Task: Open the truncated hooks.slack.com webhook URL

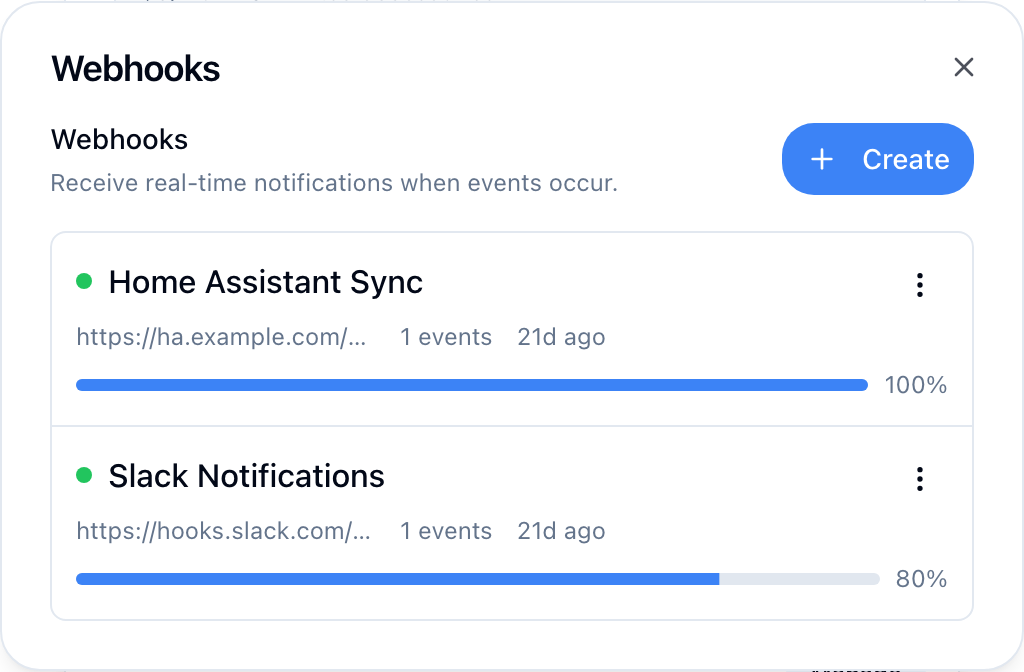Action: (x=225, y=531)
